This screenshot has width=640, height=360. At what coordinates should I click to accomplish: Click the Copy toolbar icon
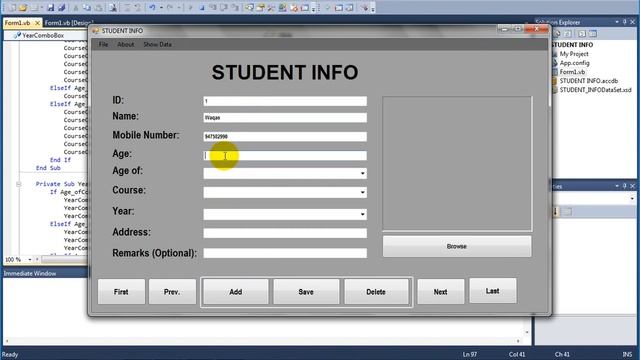tap(87, 8)
